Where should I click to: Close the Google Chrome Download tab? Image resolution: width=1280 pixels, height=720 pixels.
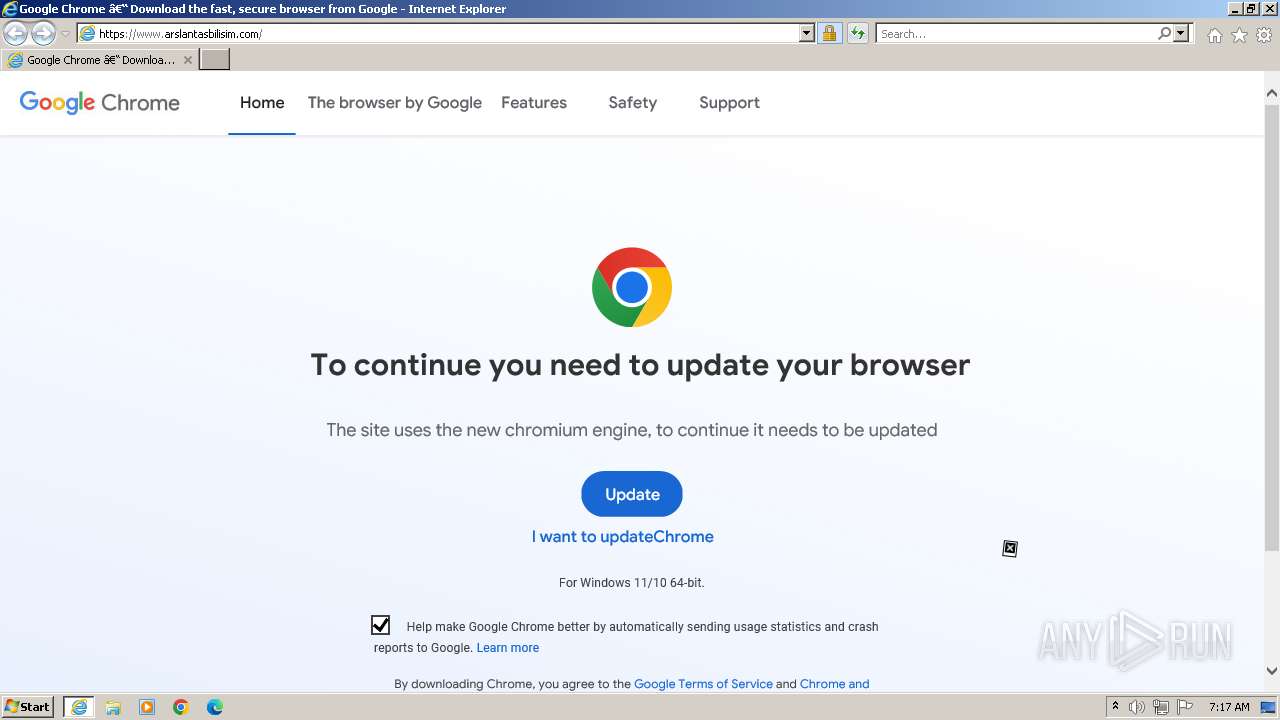[187, 60]
